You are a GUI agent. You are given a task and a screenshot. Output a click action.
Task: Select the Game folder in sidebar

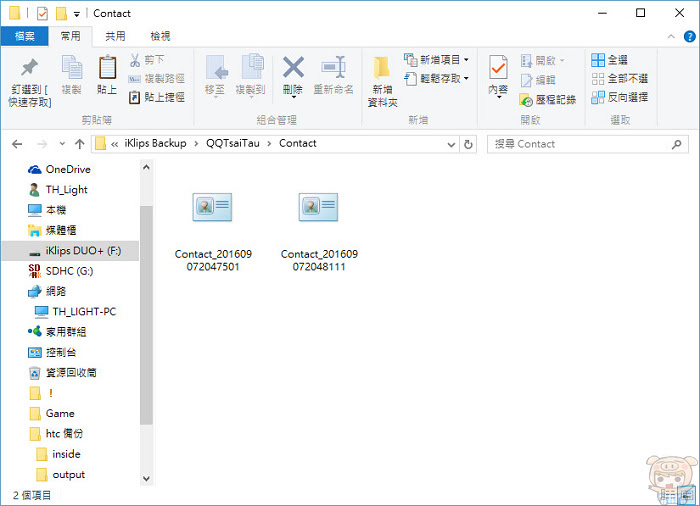pos(52,414)
